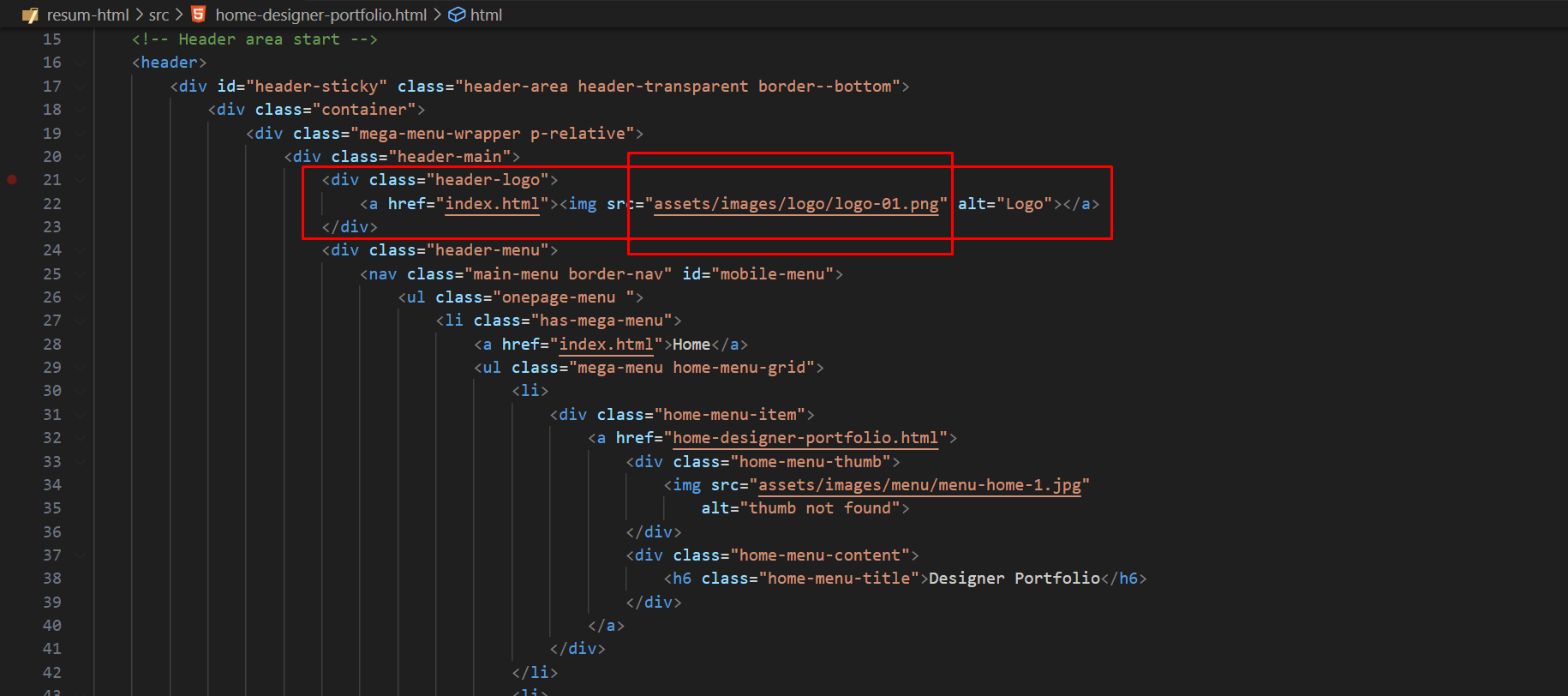The height and width of the screenshot is (696, 1568).
Task: Open home-designer-portfolio.html breadcrumb item
Action: click(x=320, y=15)
